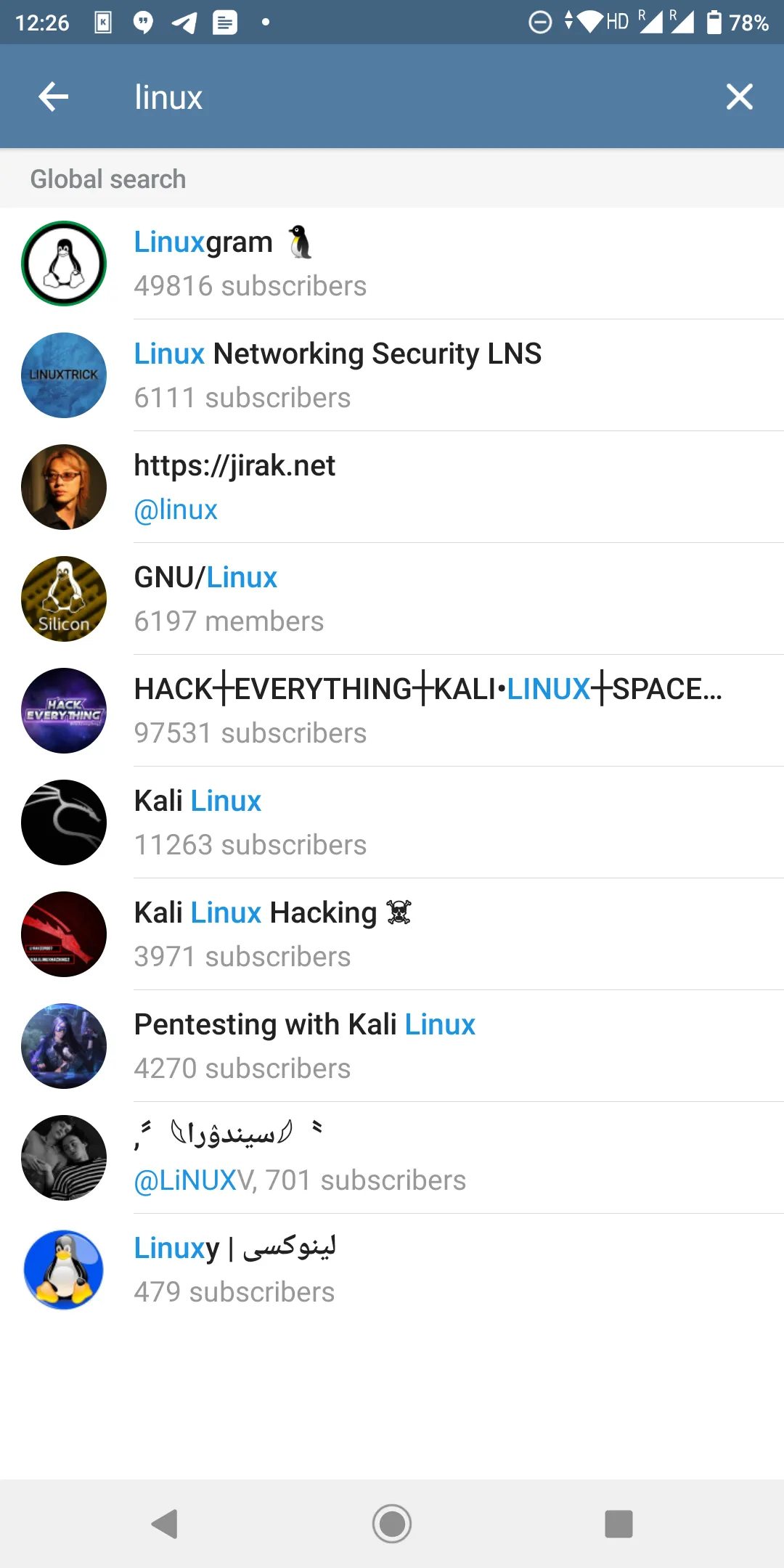Tap the LINUXTRICK channel avatar
The width and height of the screenshot is (784, 1568).
coord(64,375)
